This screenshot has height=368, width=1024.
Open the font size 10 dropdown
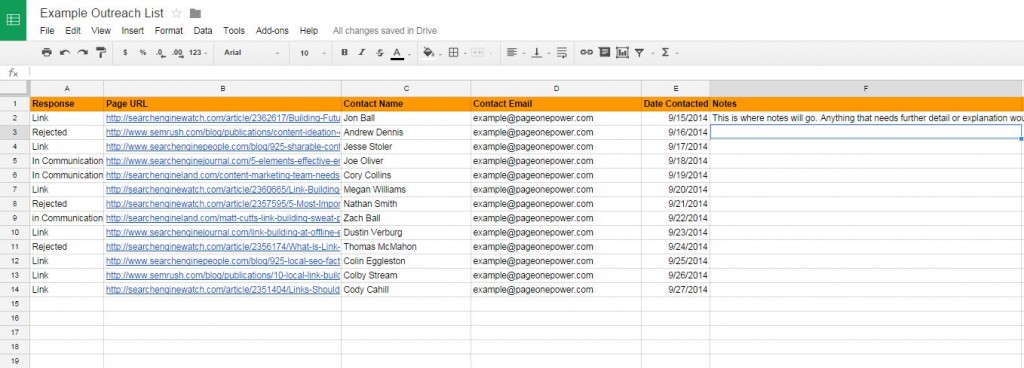tap(313, 53)
